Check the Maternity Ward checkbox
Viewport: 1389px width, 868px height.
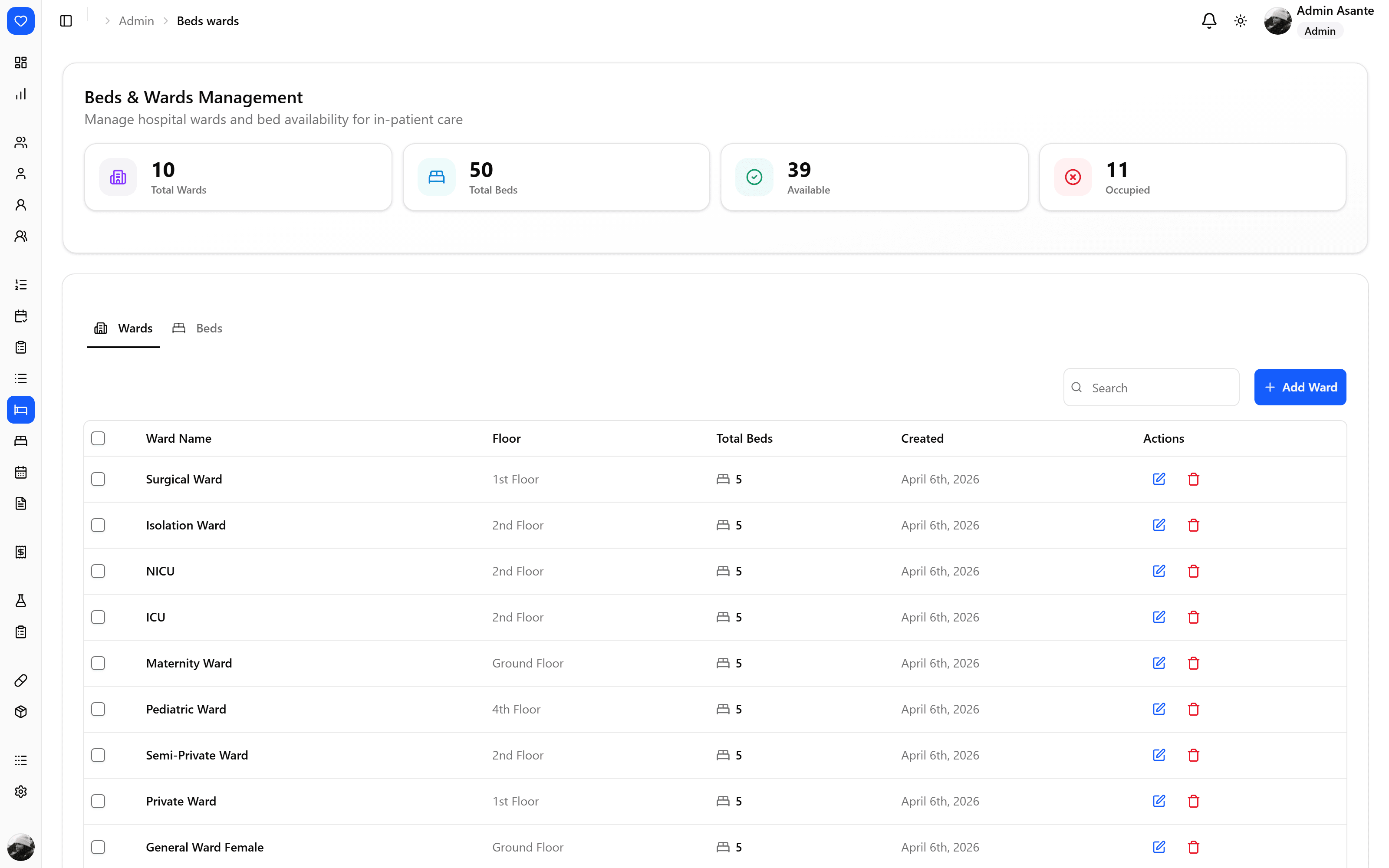pos(98,663)
